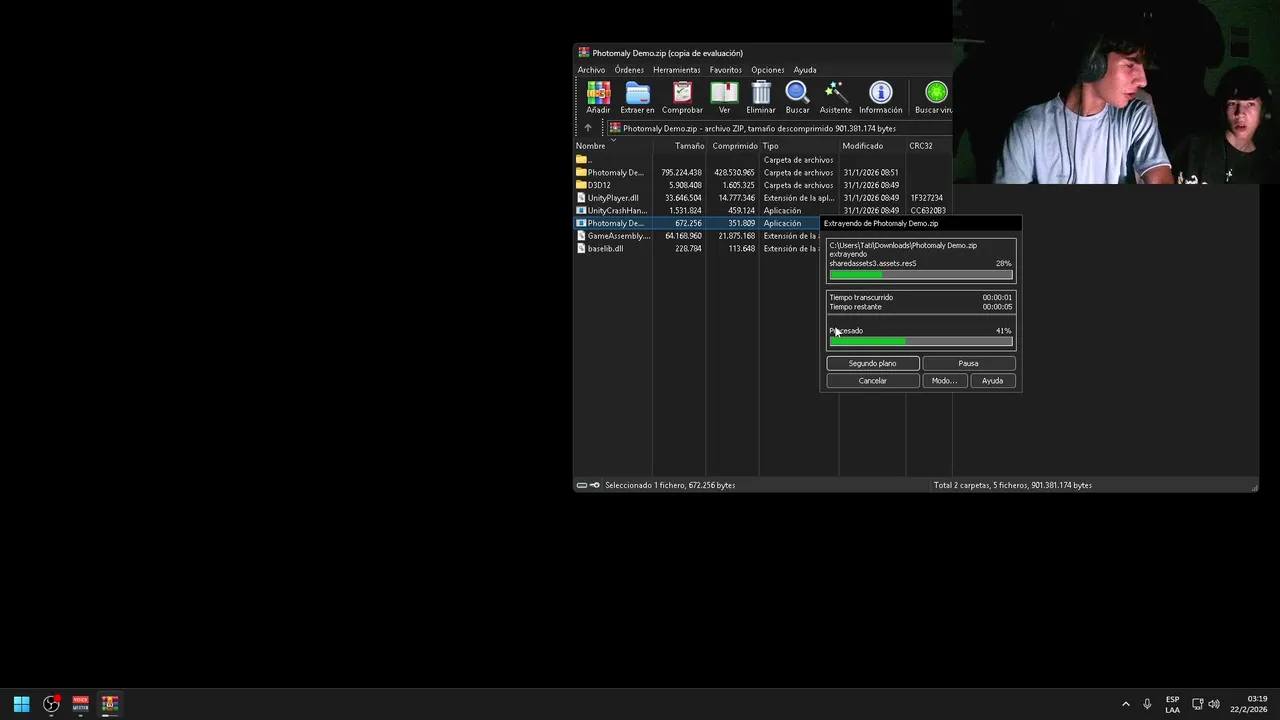
Task: Click the Ayuda button in the extraction dialog
Action: tap(992, 381)
